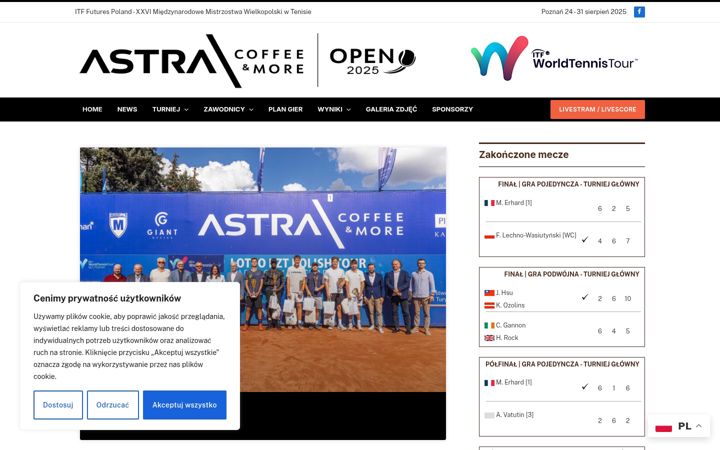Click Półfinał | Gra Pojedyncza match header
720x450 pixels.
coord(562,364)
